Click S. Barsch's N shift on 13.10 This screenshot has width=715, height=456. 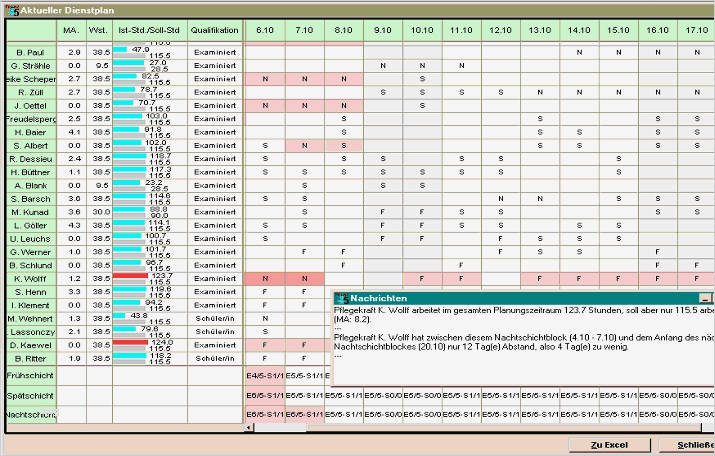539,199
